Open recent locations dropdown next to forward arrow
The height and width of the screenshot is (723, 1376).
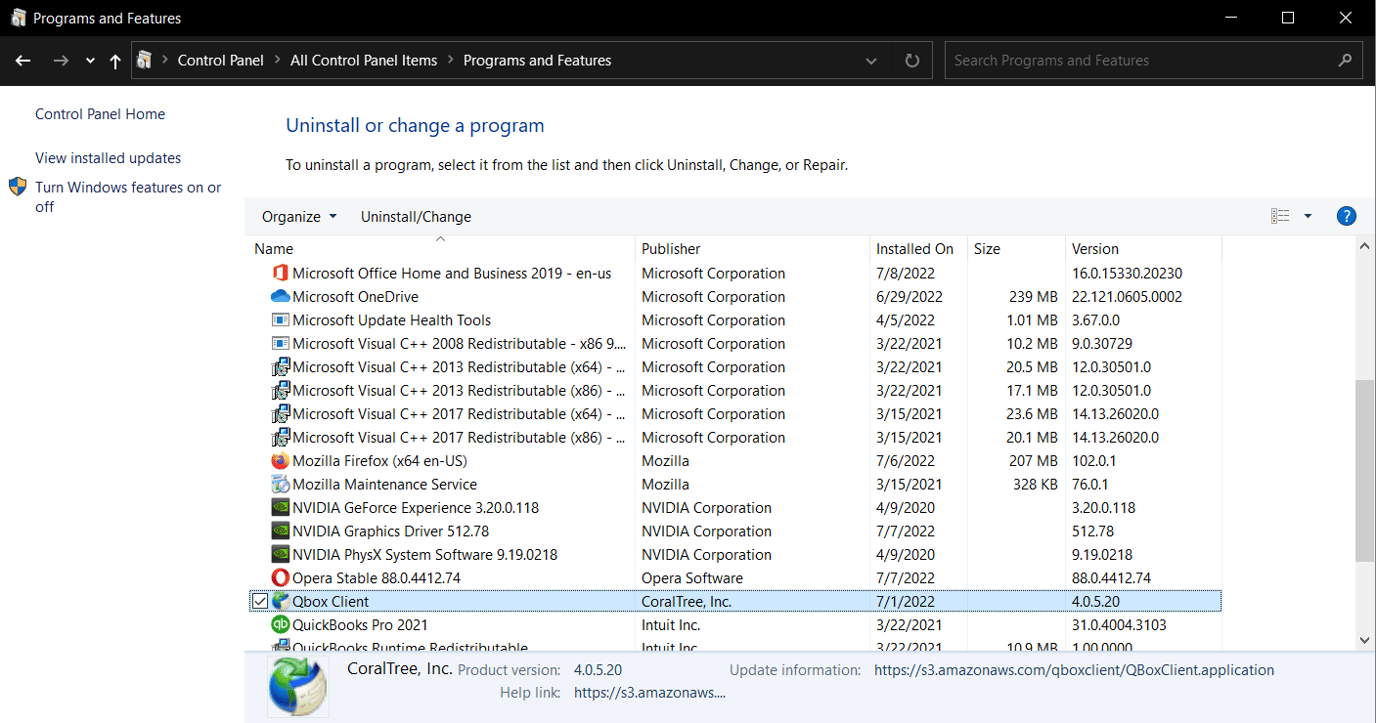pyautogui.click(x=90, y=61)
